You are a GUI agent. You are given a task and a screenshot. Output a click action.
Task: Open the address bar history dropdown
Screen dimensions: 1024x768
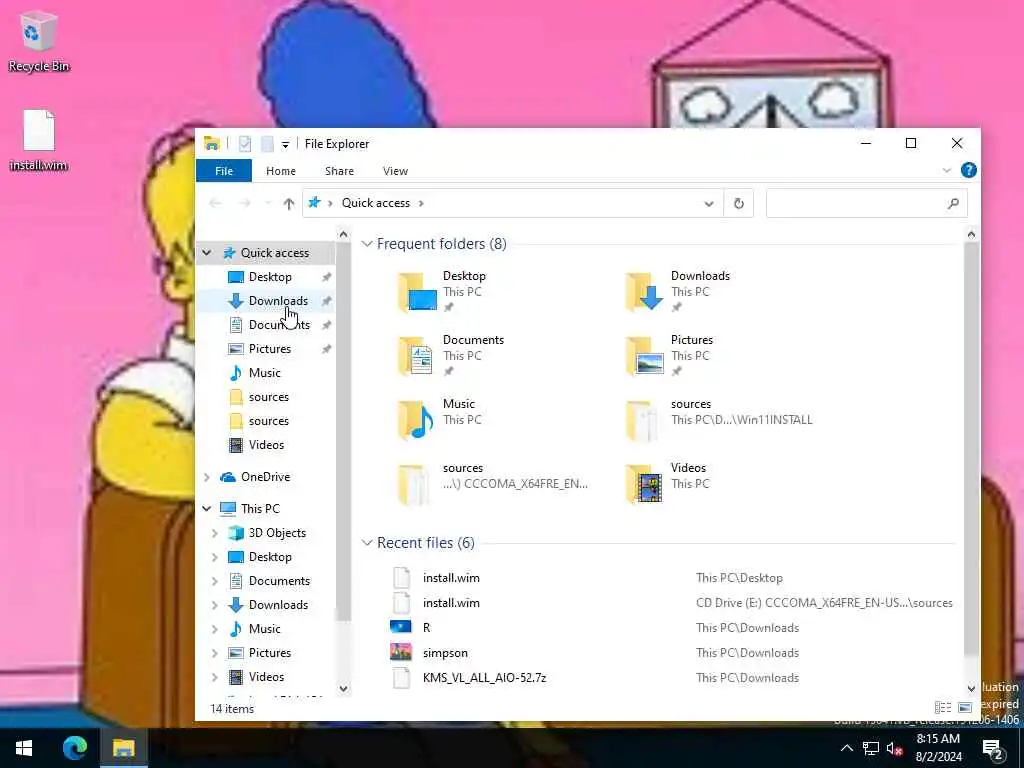(709, 204)
